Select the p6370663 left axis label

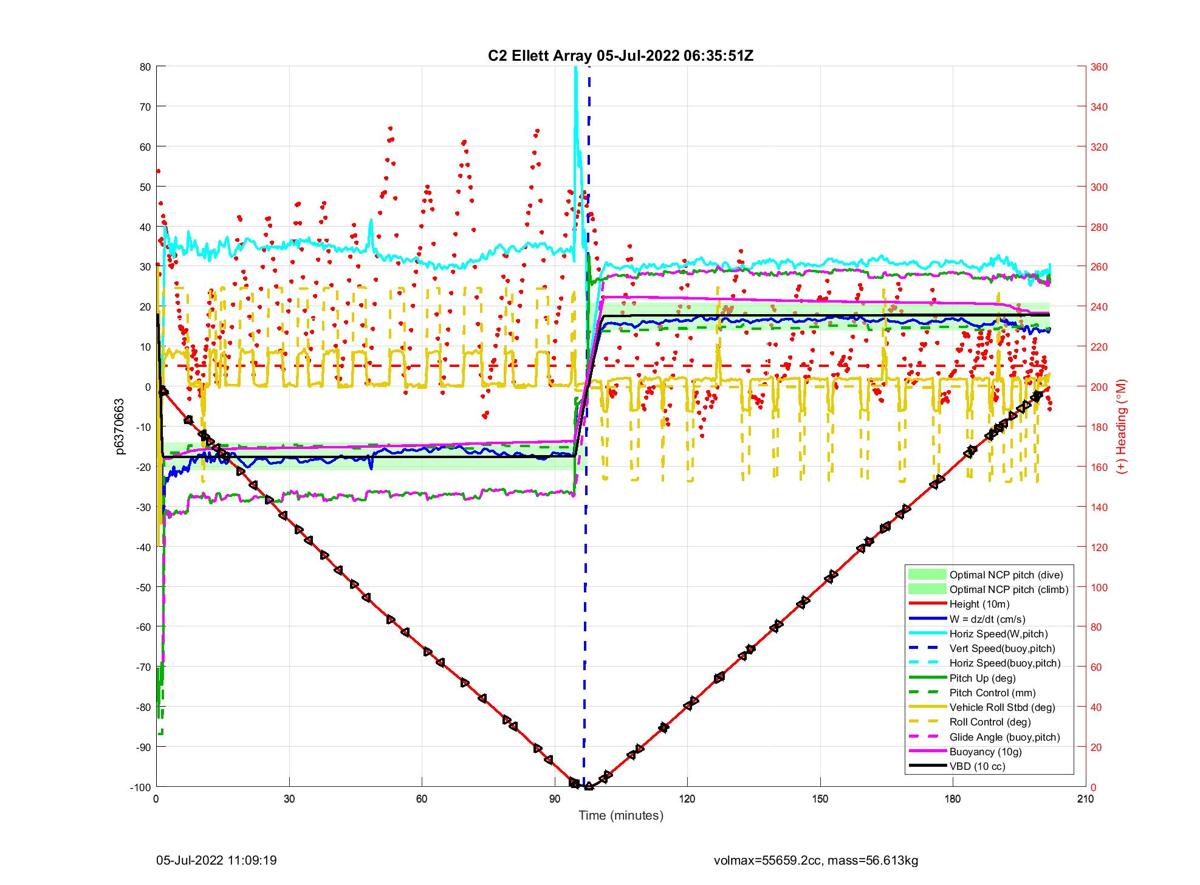point(117,427)
